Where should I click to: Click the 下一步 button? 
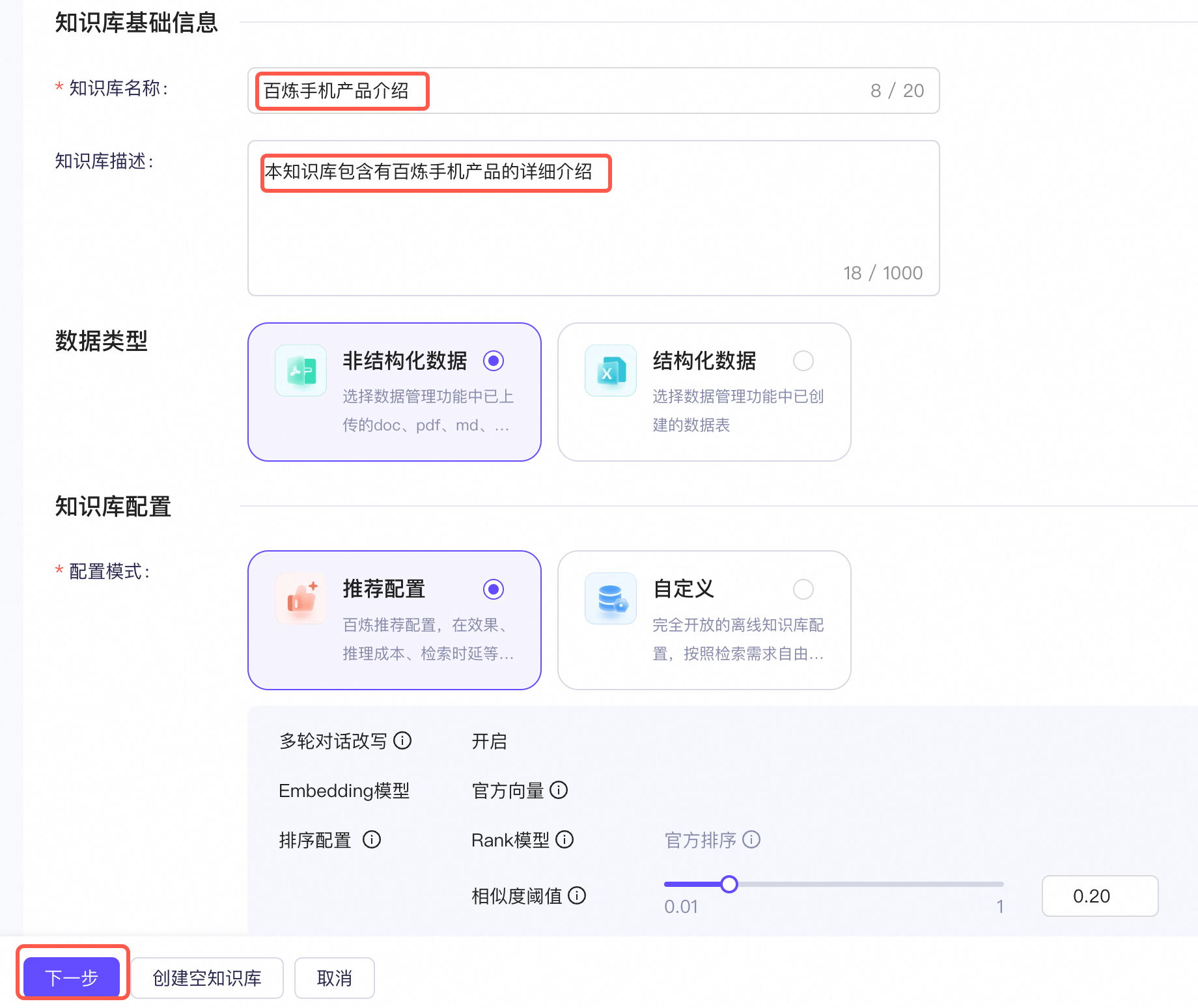(72, 977)
